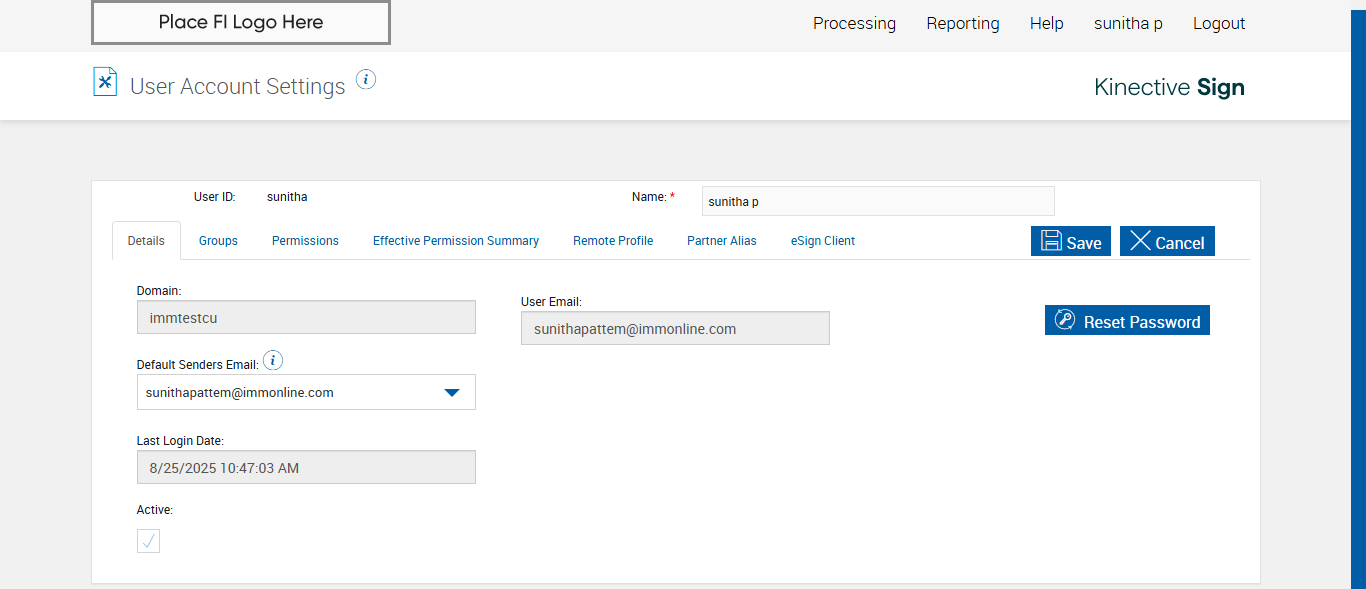Click info icon next to Default Senders Email
Viewport: 1366px width, 589px height.
click(273, 361)
